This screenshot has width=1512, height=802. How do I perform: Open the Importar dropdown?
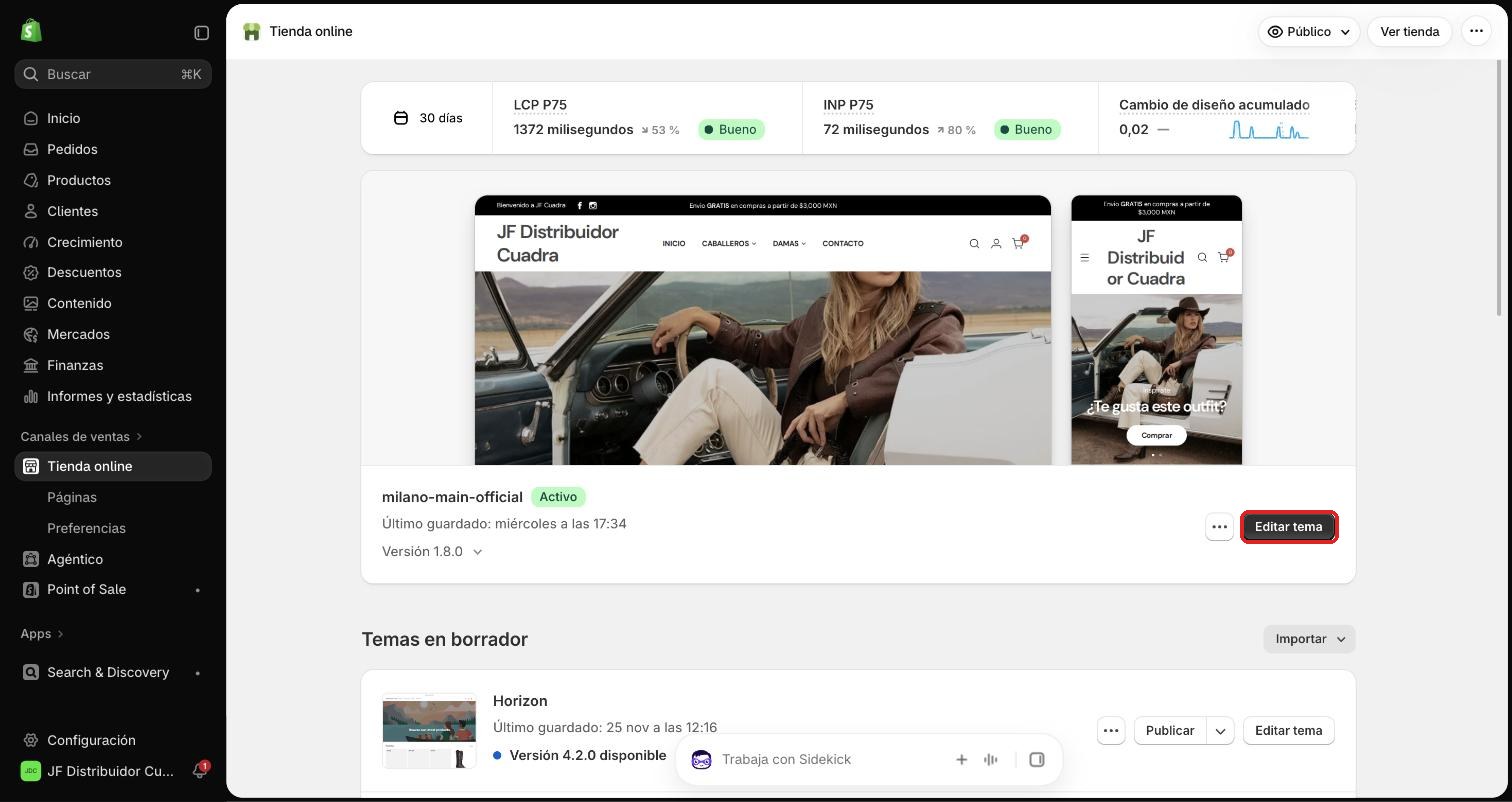1309,639
